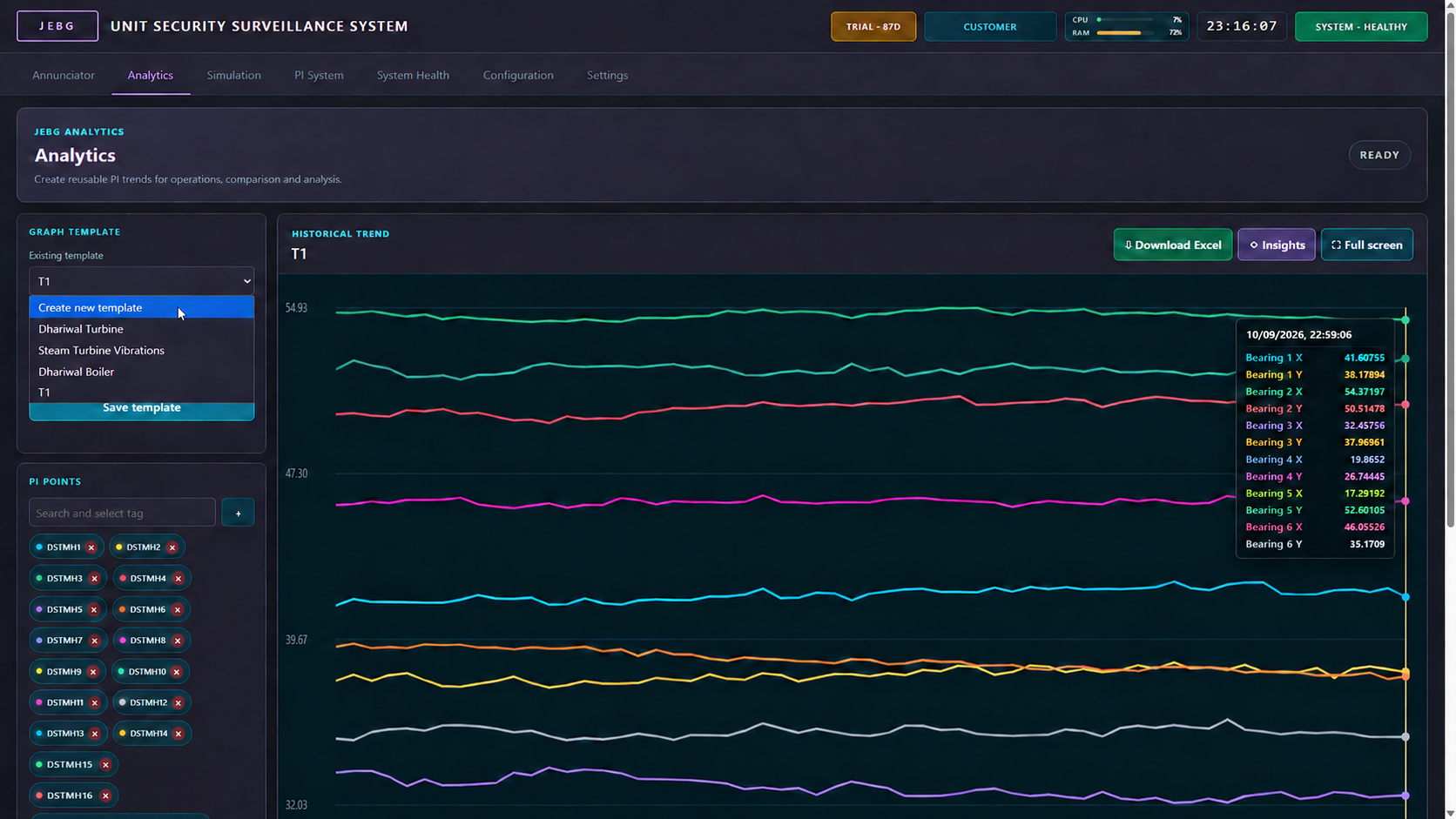This screenshot has width=1456, height=819.
Task: Remove the DSTMH7 tag chip
Action: (95, 641)
